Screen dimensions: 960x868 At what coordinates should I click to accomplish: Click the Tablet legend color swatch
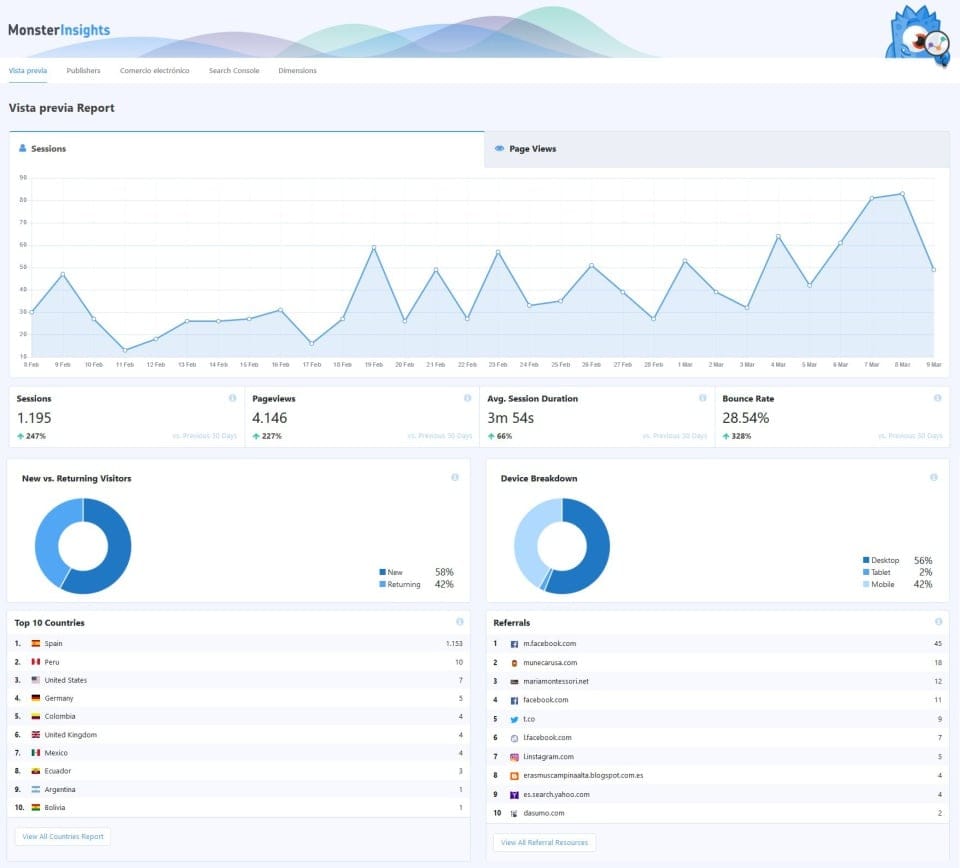pos(866,572)
